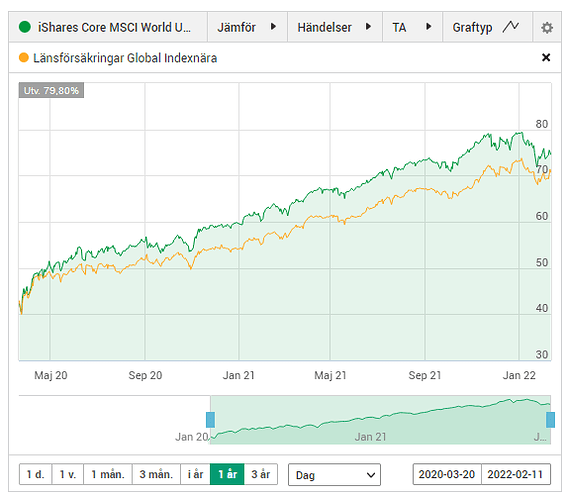Remove Länsförsäkringar Global Indexnära comparison with X
Viewport: 567px width, 500px height.
click(546, 57)
